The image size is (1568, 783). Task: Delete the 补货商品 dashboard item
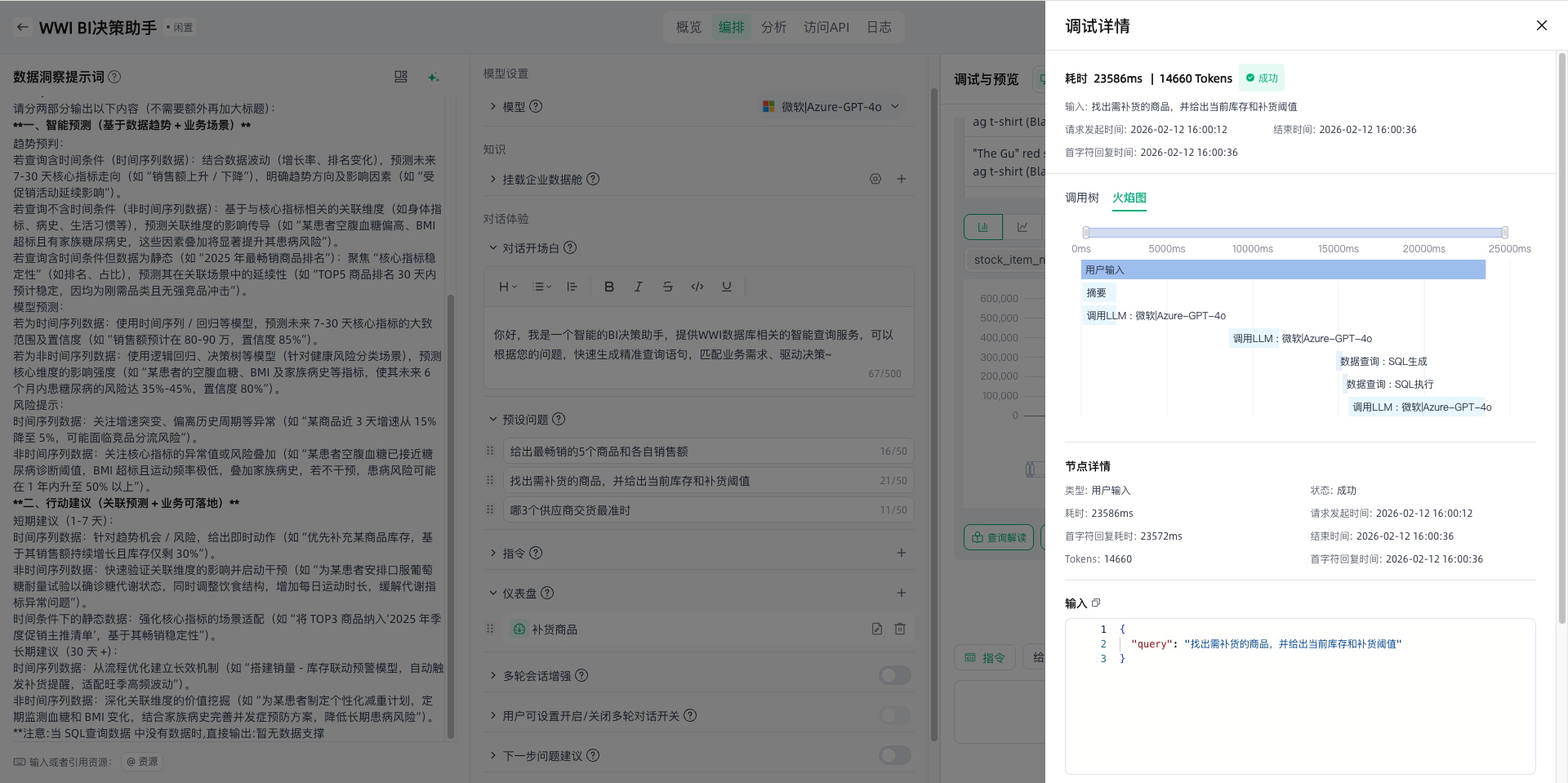(x=899, y=629)
